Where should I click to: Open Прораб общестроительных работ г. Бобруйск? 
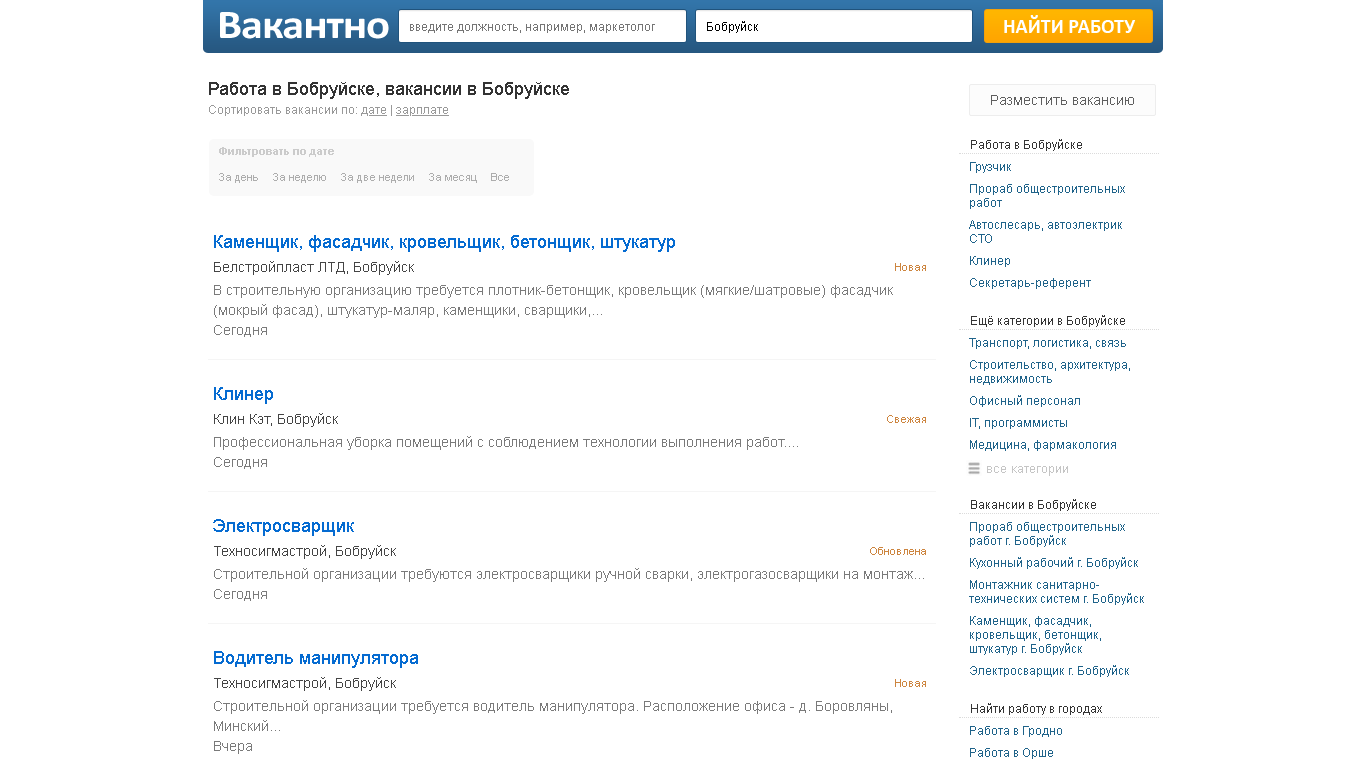tap(1047, 534)
